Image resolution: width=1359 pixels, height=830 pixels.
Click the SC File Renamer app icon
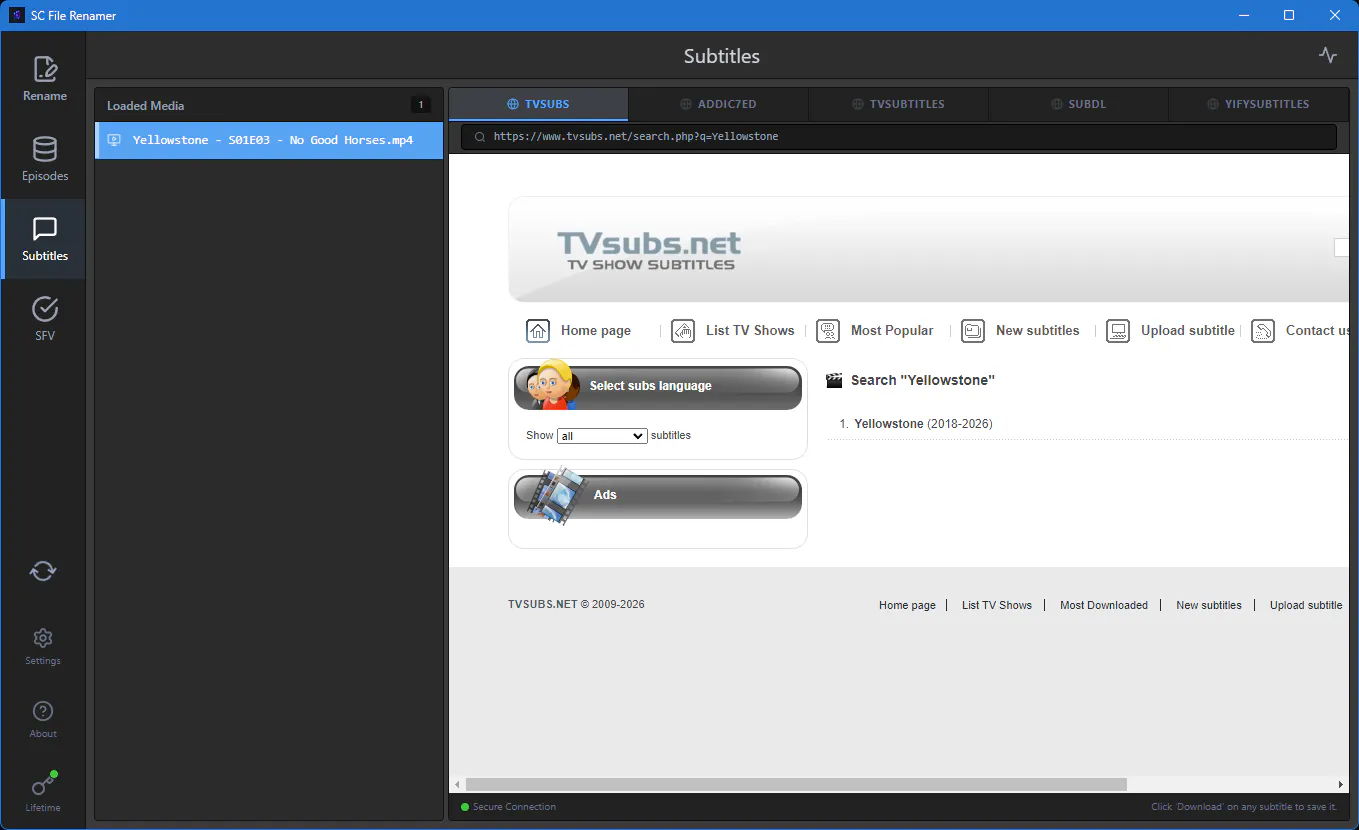point(17,15)
